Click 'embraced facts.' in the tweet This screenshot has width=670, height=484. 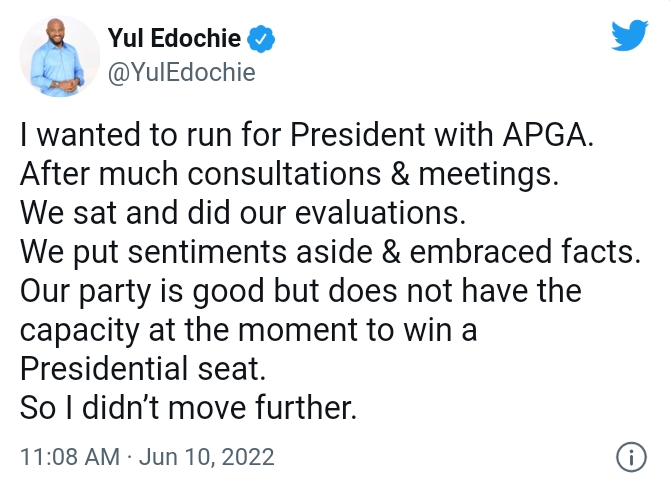525,252
